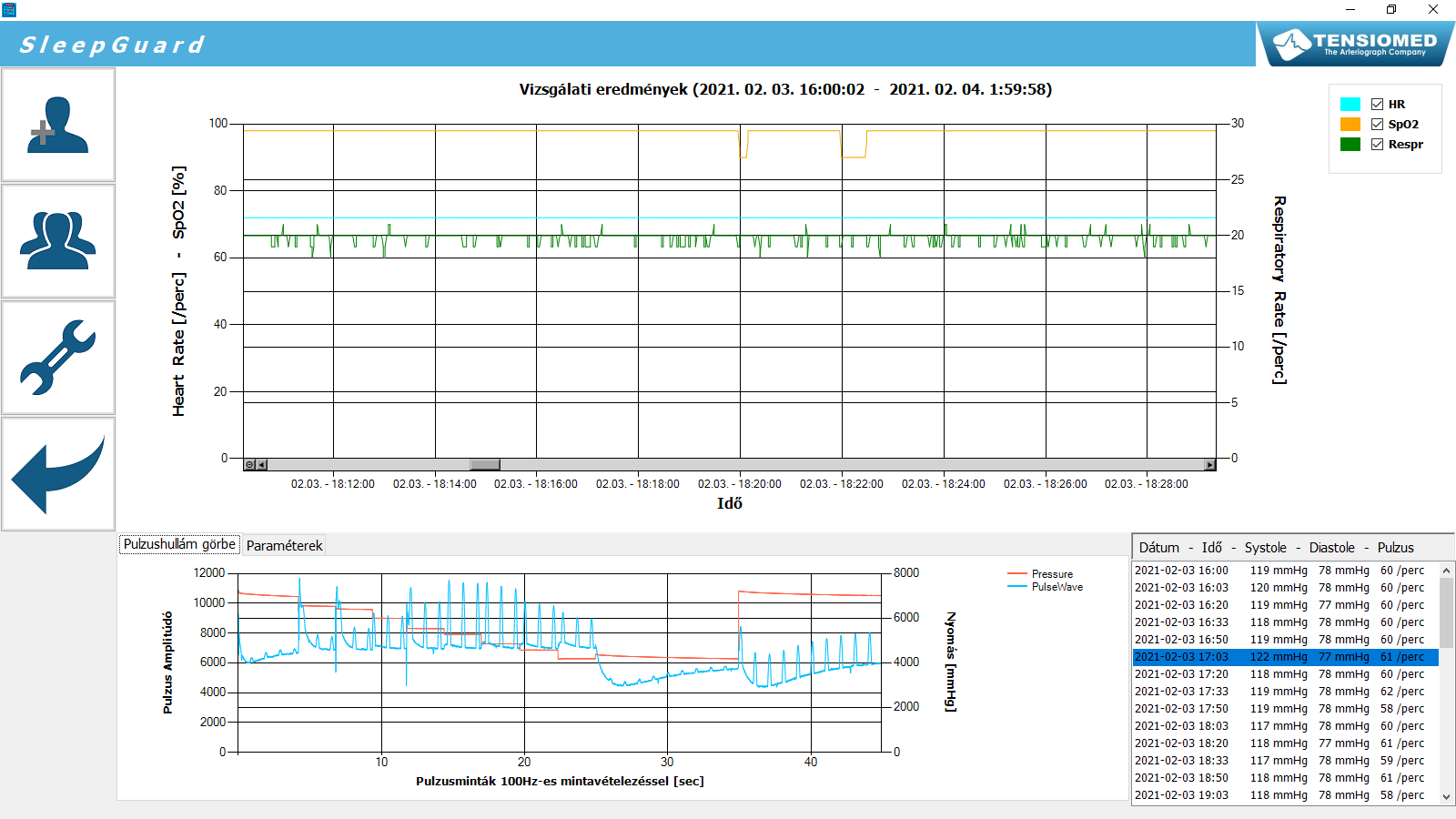Click the 02.03. - 18:20:00 time axis label
This screenshot has width=1456, height=819.
(x=740, y=484)
